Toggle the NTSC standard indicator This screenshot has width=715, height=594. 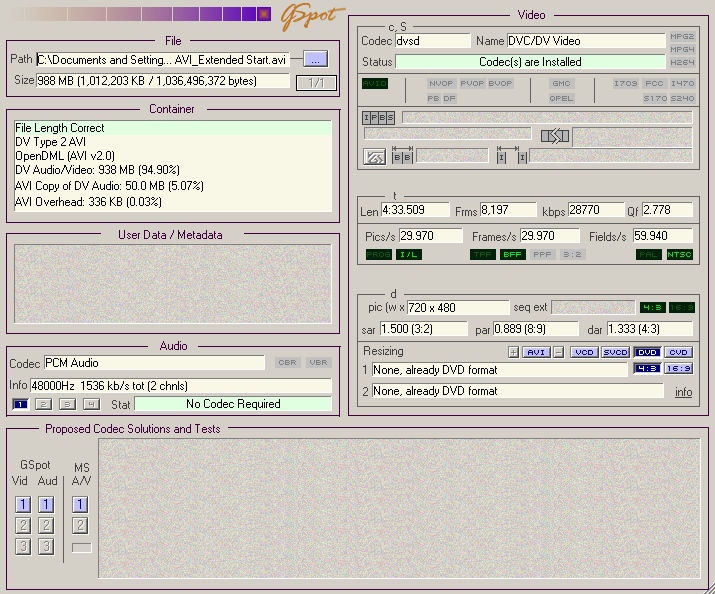click(679, 254)
